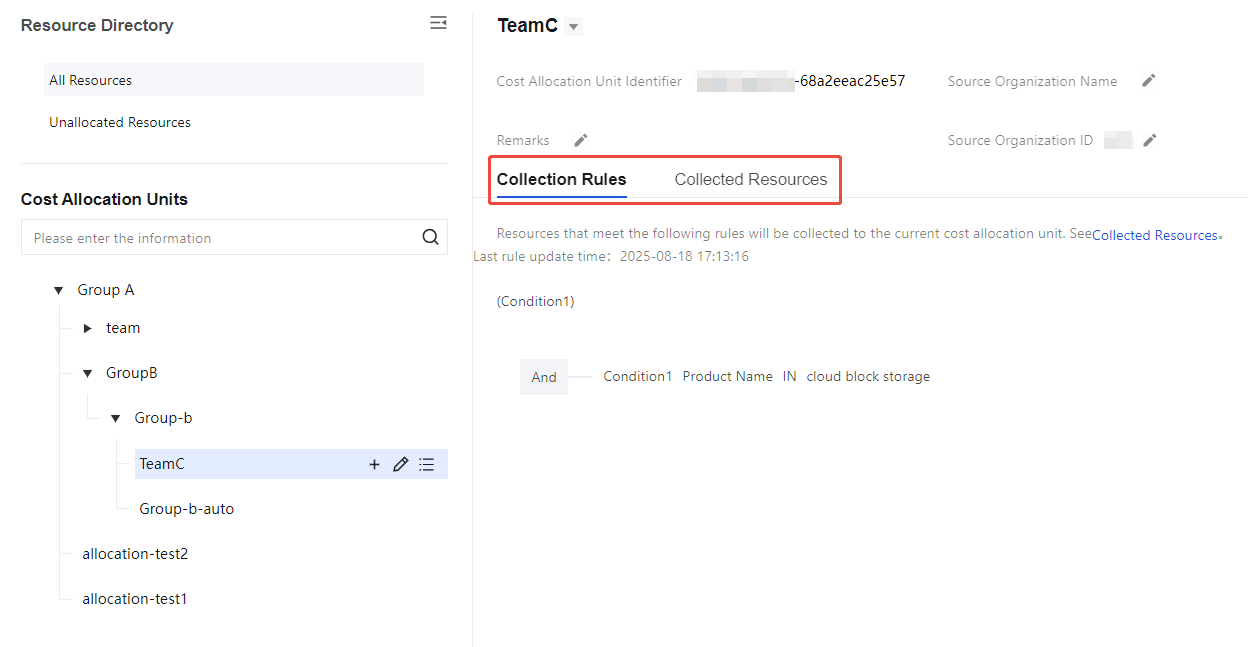Select All Resources in the directory
1248x647 pixels.
pos(91,80)
